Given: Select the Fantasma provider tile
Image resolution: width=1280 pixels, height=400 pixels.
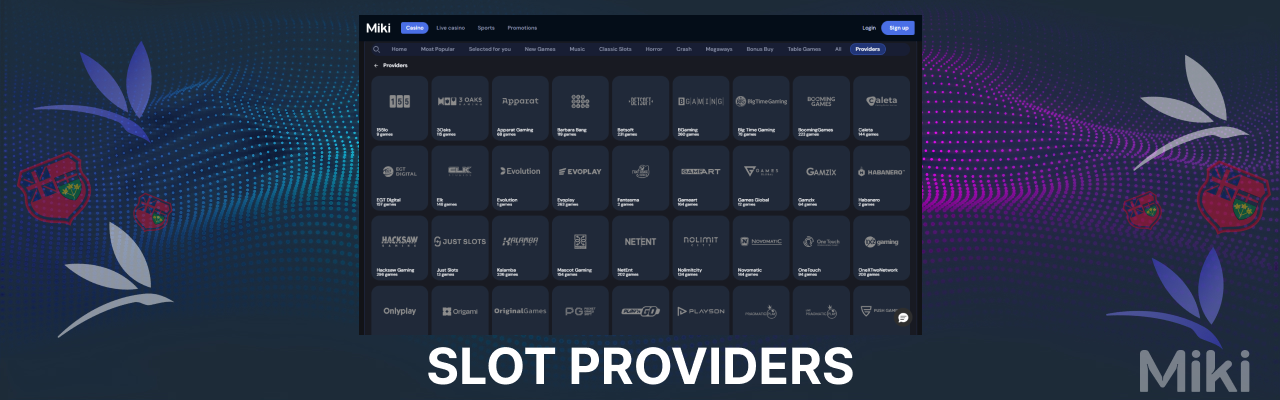Looking at the screenshot, I should tap(640, 178).
